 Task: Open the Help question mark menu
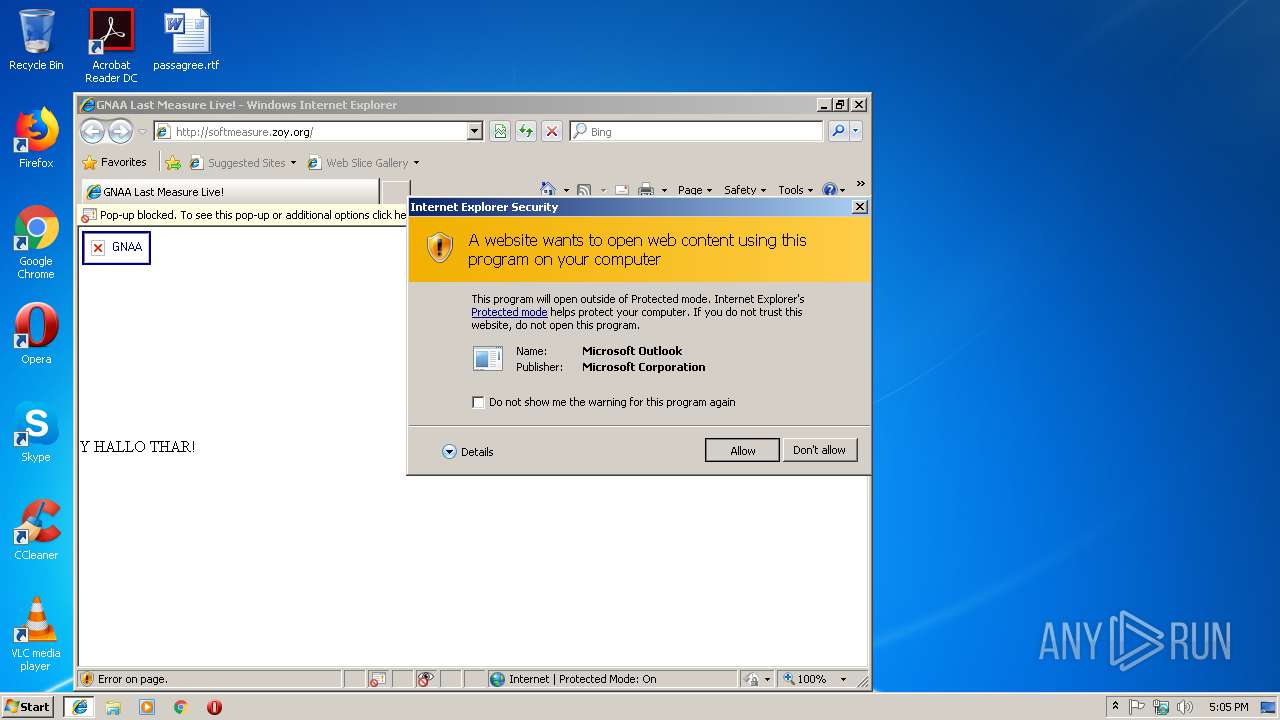833,190
